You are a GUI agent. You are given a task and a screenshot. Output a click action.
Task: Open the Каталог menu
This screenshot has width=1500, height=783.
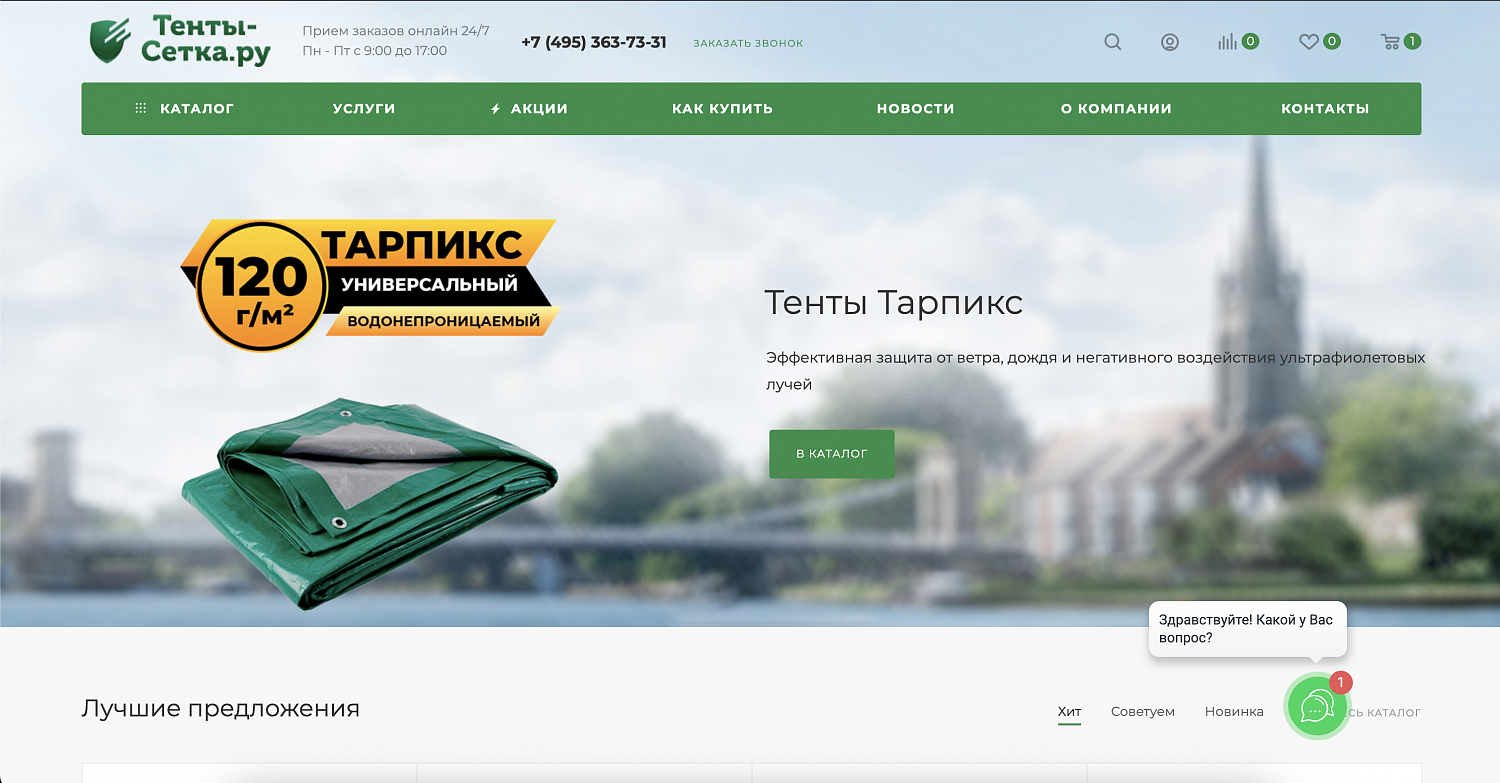tap(184, 109)
